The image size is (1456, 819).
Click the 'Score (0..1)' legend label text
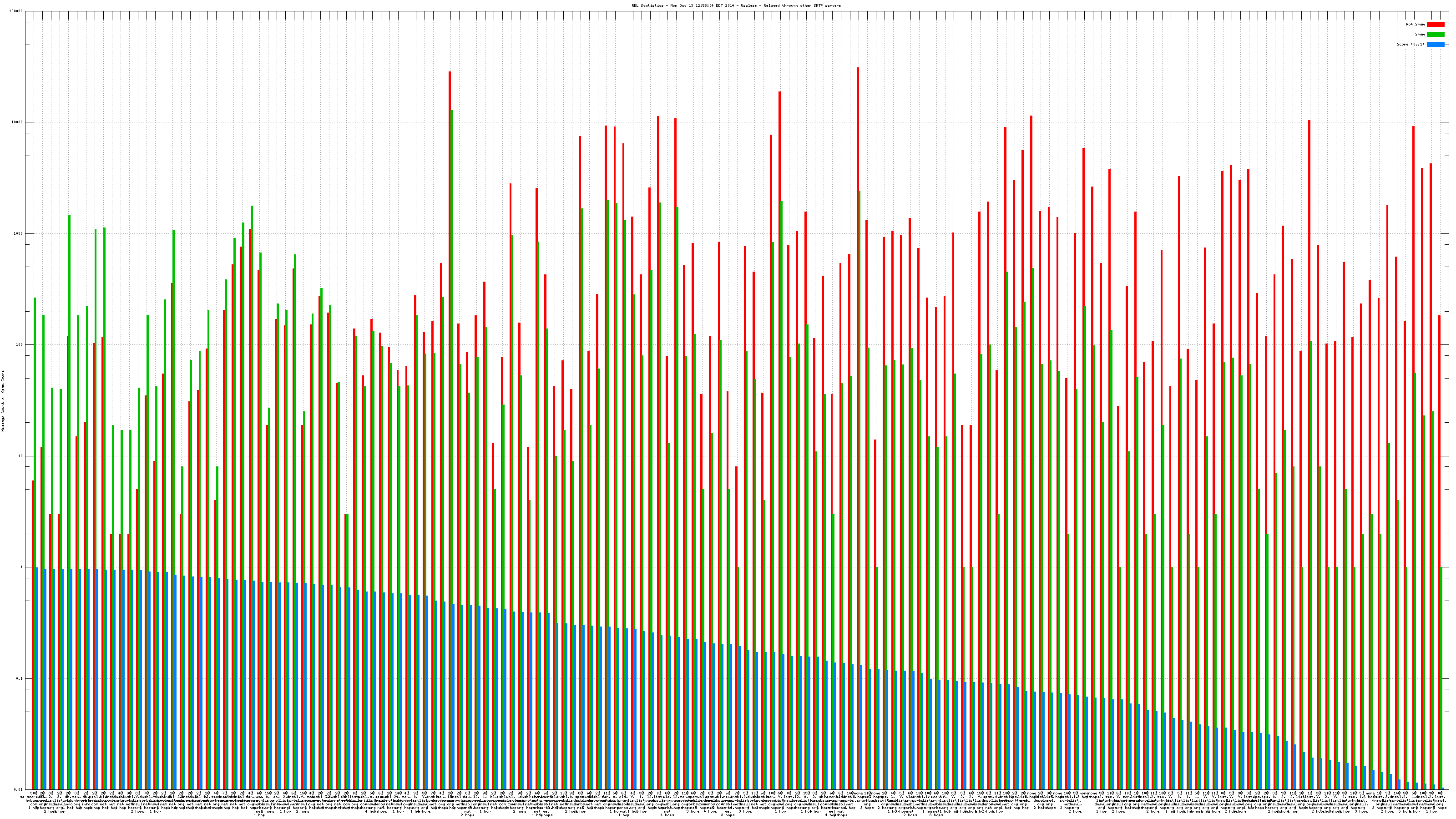pos(1410,44)
